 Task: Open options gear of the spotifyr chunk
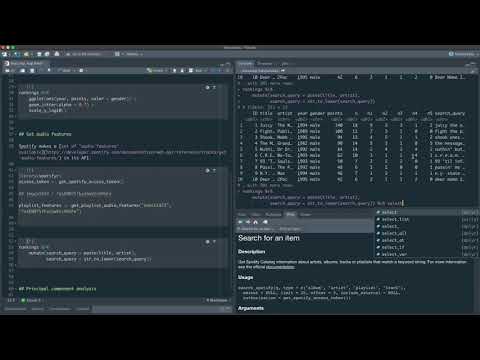coord(207,171)
